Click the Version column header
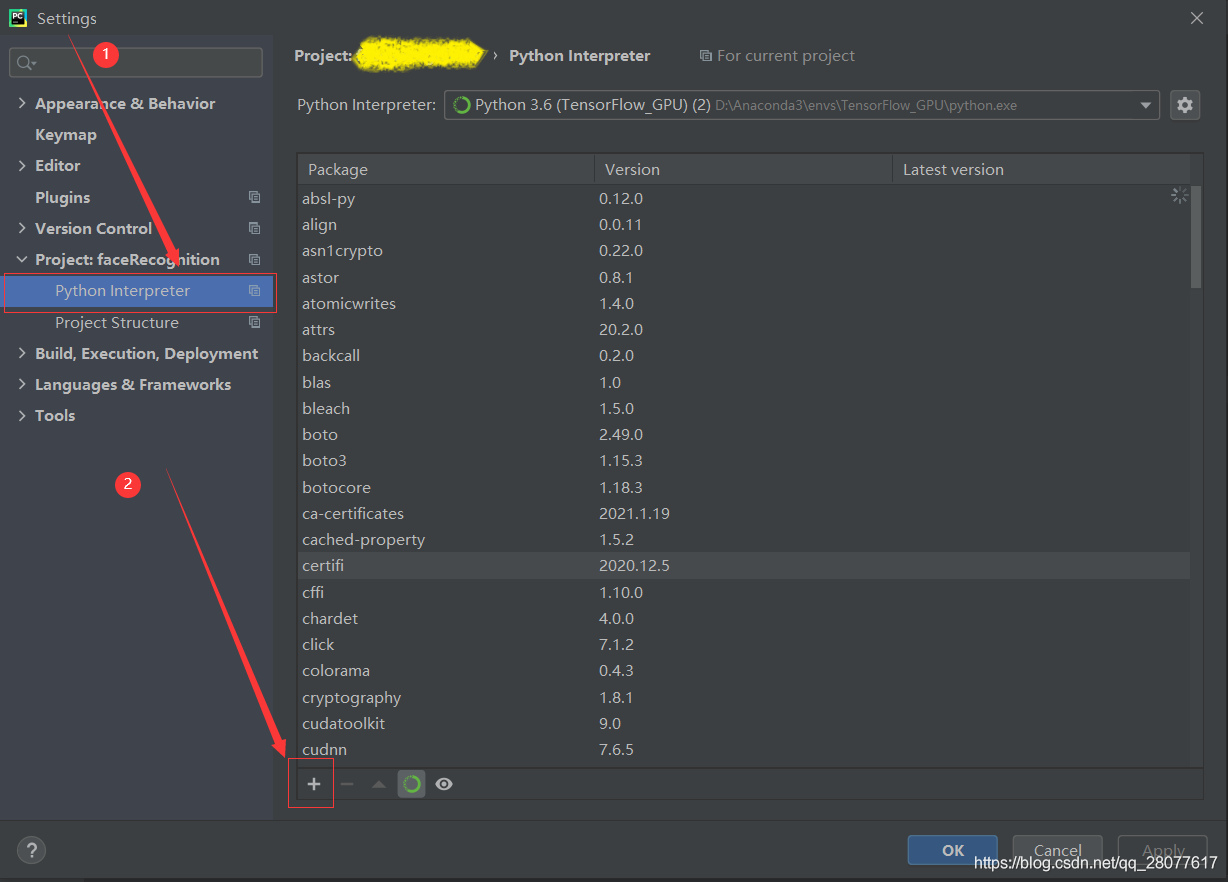 pos(743,169)
